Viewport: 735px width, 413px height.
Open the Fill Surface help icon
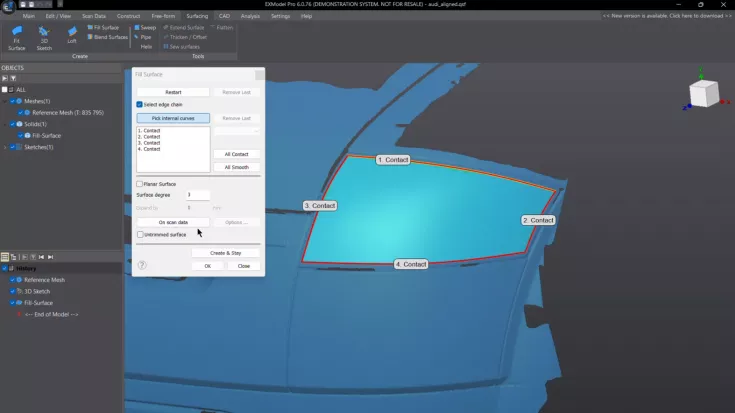click(x=142, y=265)
